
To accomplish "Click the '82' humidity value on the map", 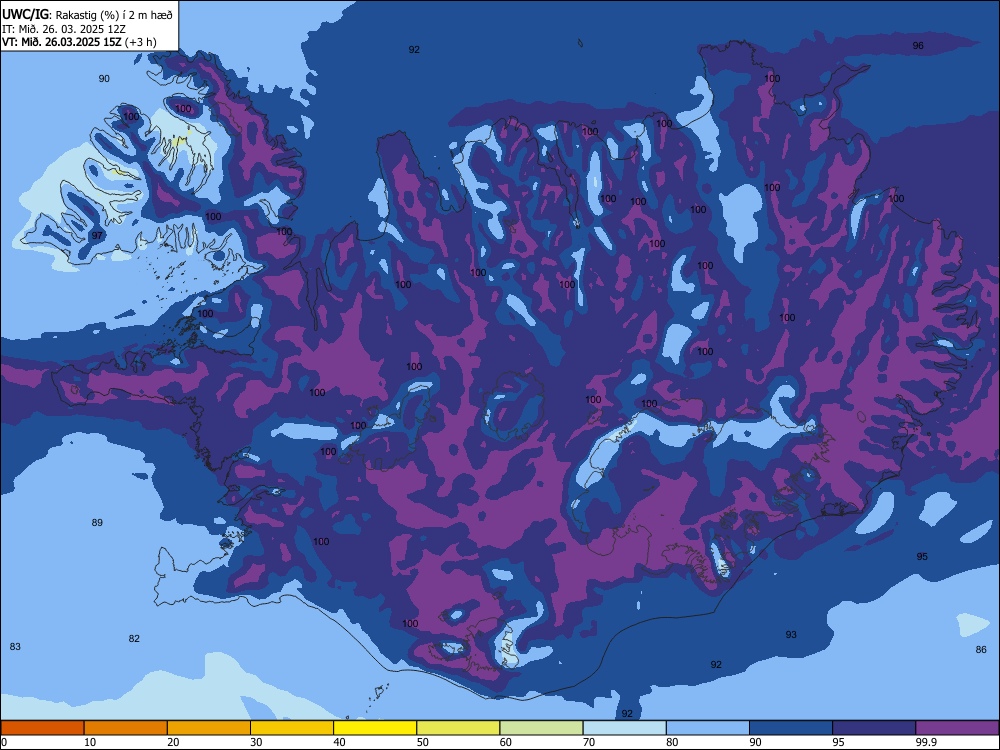I will pyautogui.click(x=134, y=638).
